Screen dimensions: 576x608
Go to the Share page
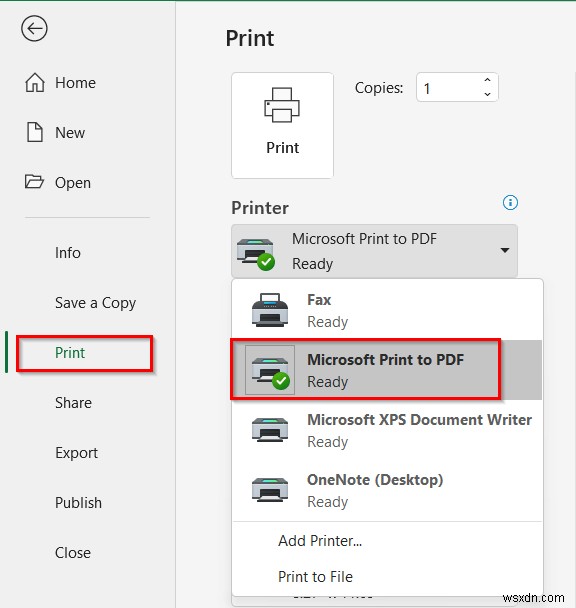[73, 403]
